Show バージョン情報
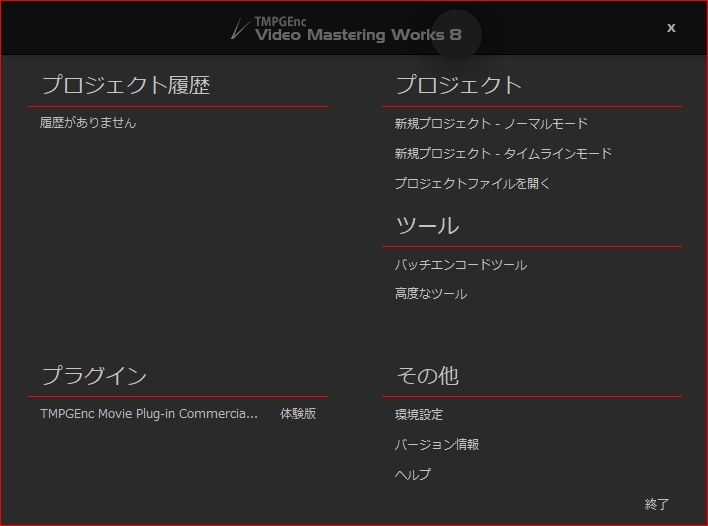Image resolution: width=708 pixels, height=526 pixels. 437,444
